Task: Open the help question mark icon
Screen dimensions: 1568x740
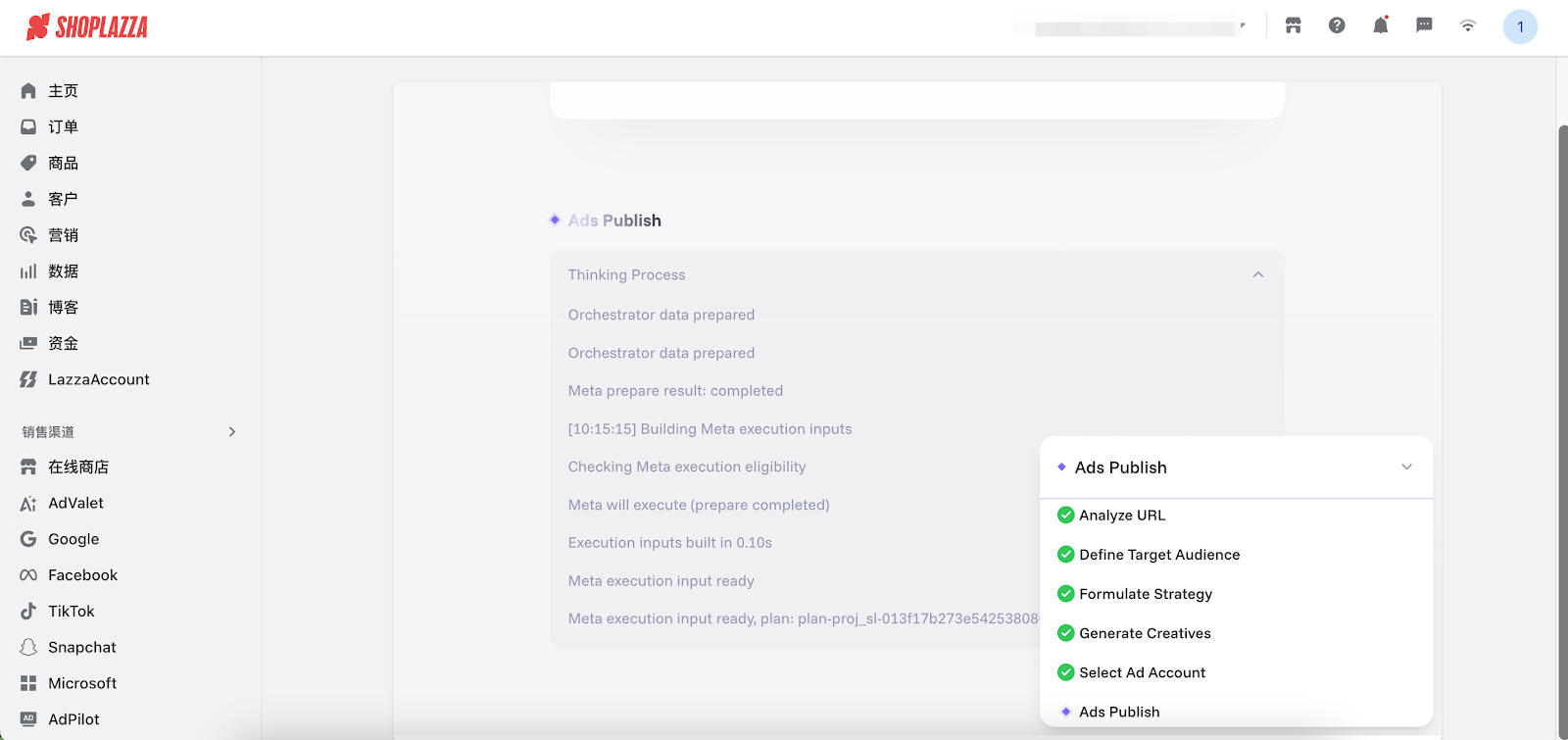Action: pyautogui.click(x=1337, y=26)
